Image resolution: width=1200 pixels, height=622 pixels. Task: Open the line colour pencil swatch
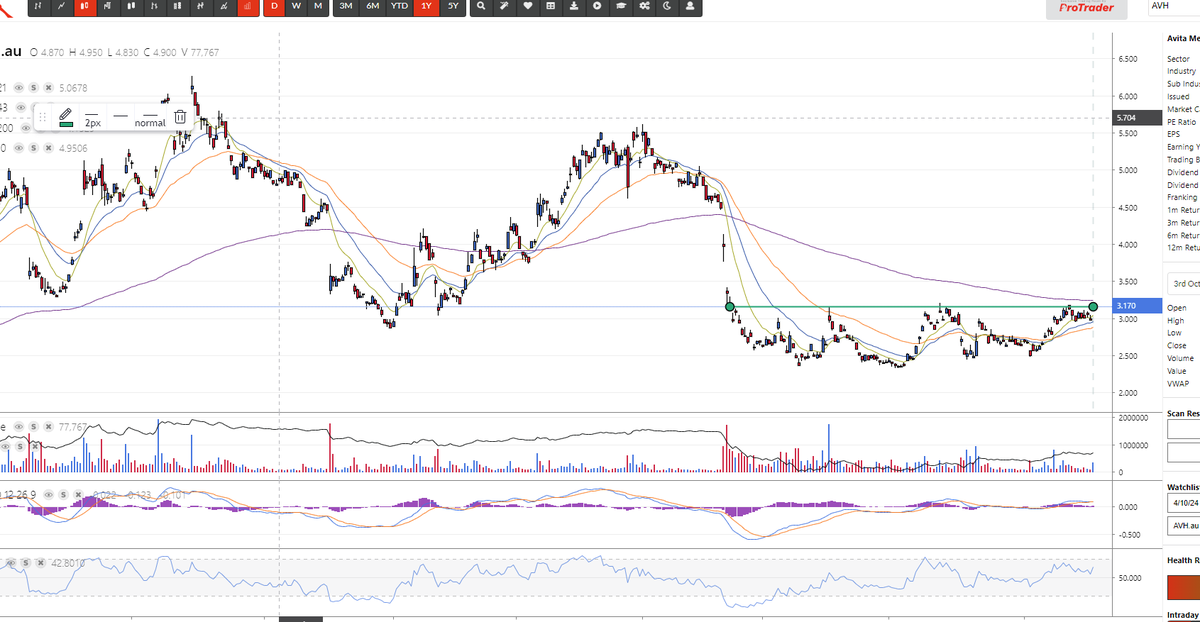click(x=66, y=117)
